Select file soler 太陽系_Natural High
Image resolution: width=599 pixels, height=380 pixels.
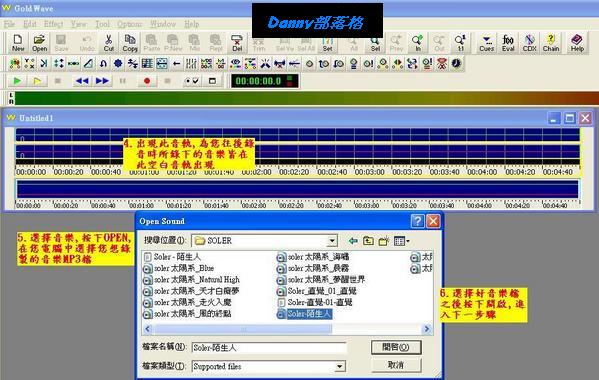(191, 280)
